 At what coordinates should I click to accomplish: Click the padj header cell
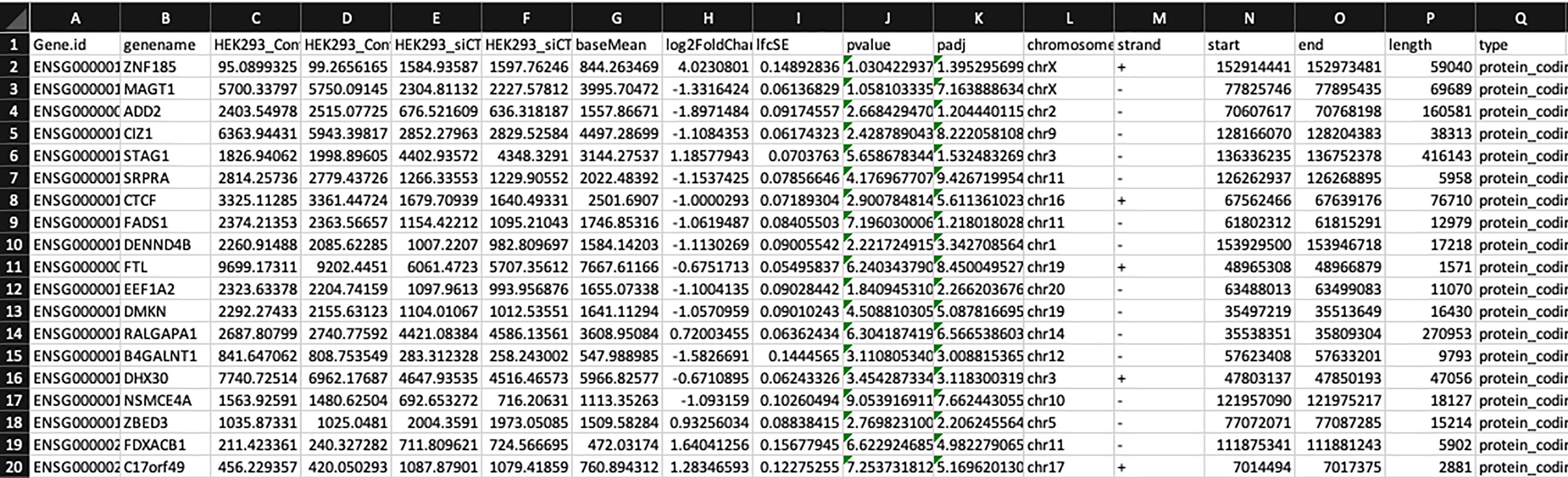tap(978, 44)
